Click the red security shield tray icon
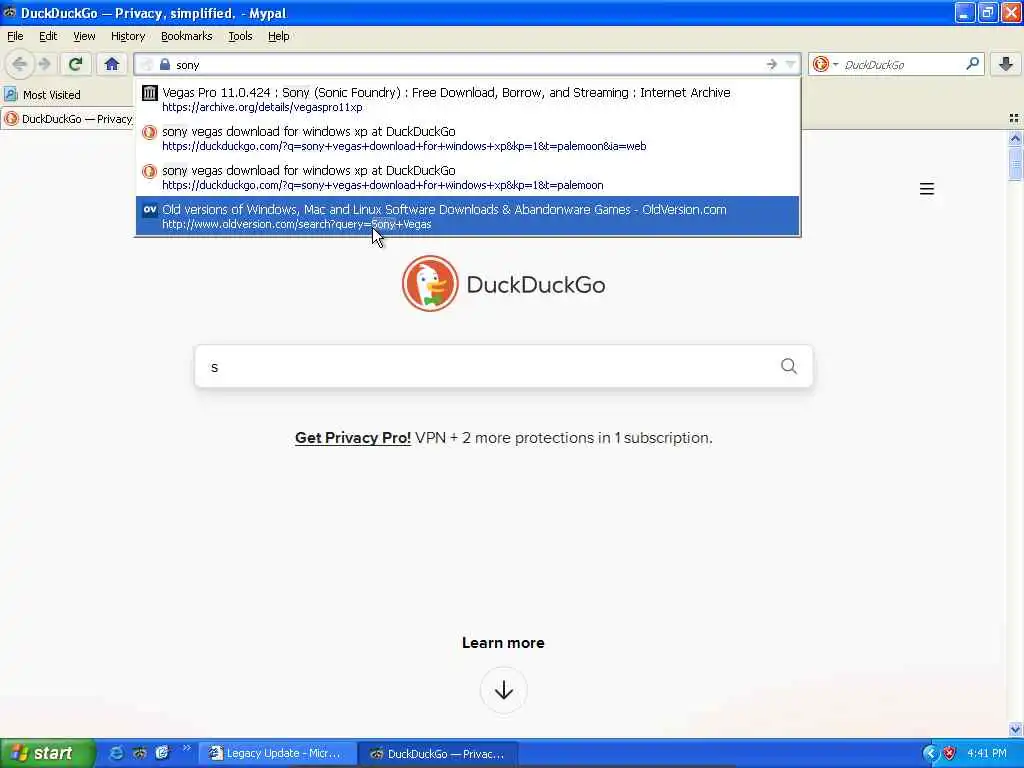This screenshot has width=1024, height=768. pyautogui.click(x=950, y=753)
